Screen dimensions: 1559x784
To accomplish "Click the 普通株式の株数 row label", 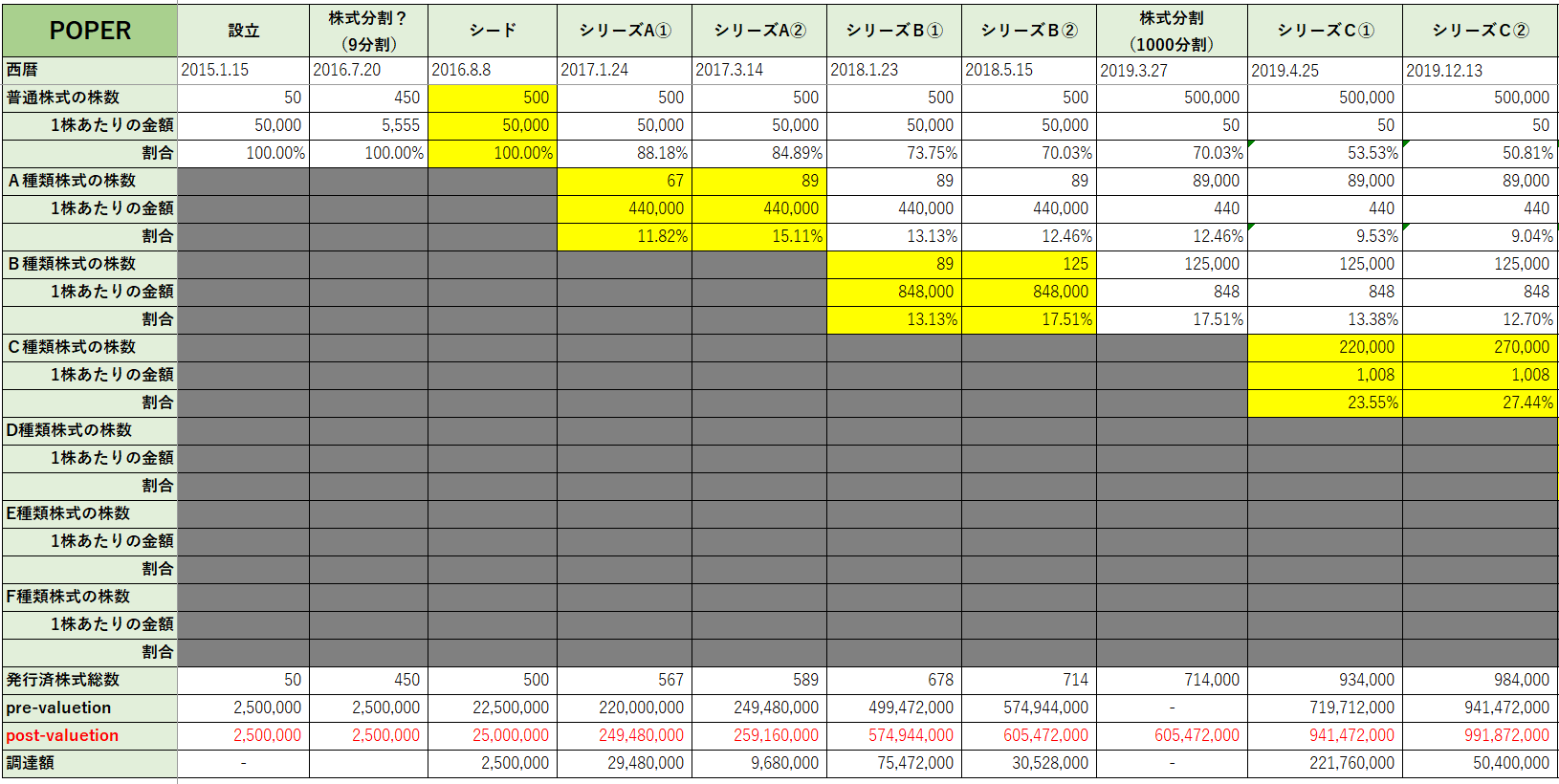I will [90, 98].
